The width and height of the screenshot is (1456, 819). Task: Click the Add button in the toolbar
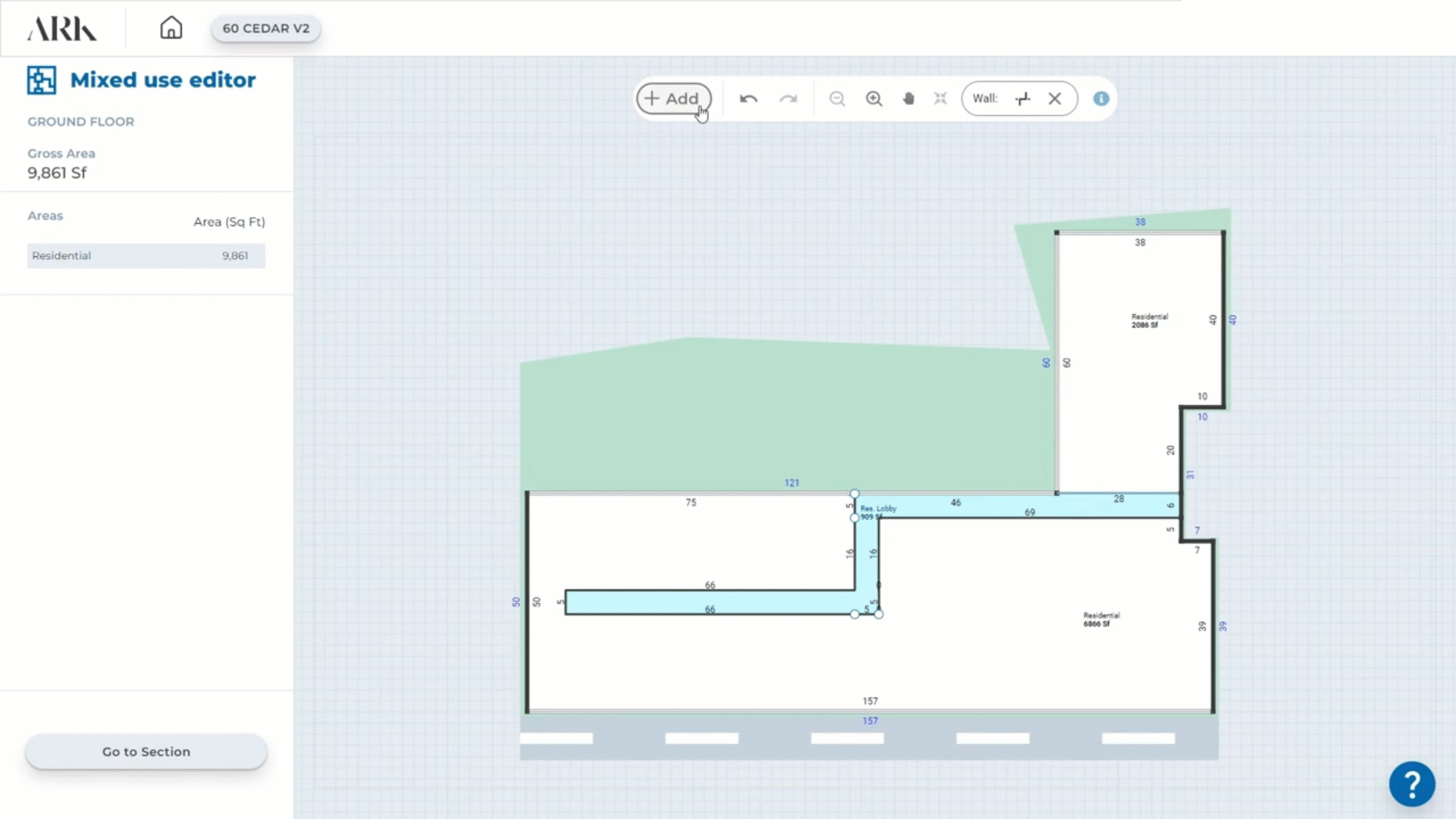click(673, 99)
